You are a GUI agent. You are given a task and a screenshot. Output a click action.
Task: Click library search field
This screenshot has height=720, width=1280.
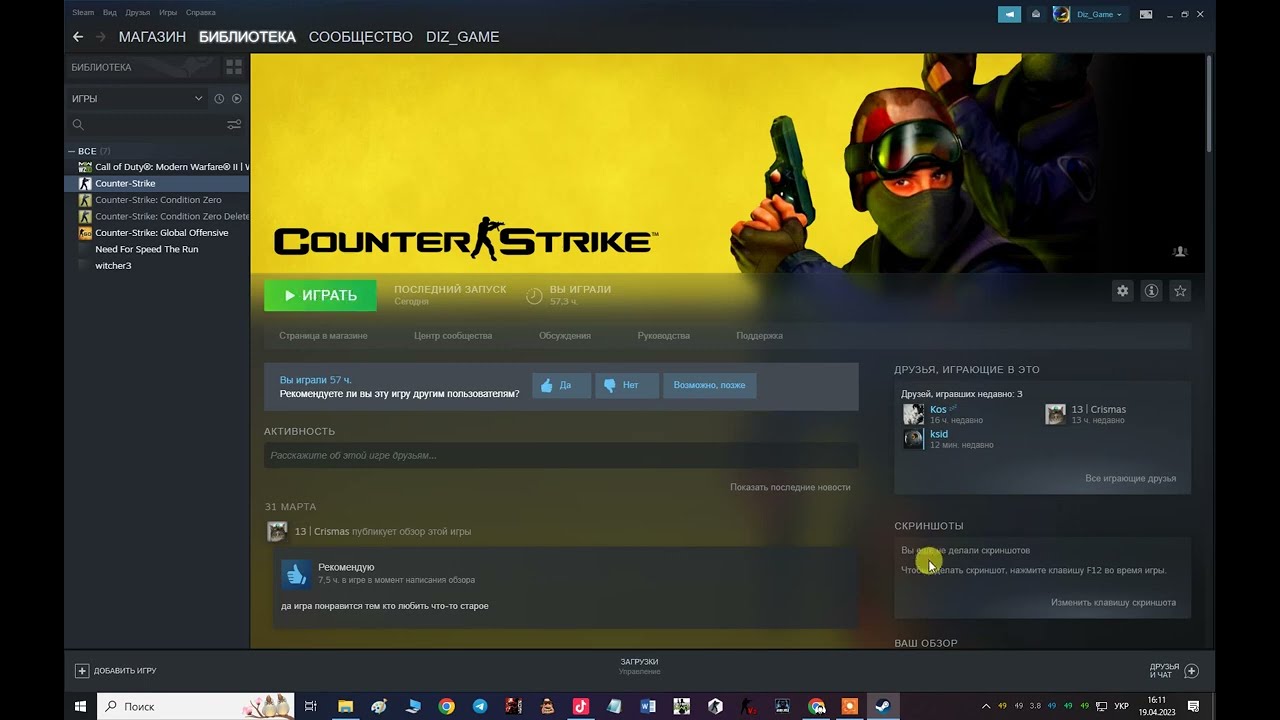point(145,125)
